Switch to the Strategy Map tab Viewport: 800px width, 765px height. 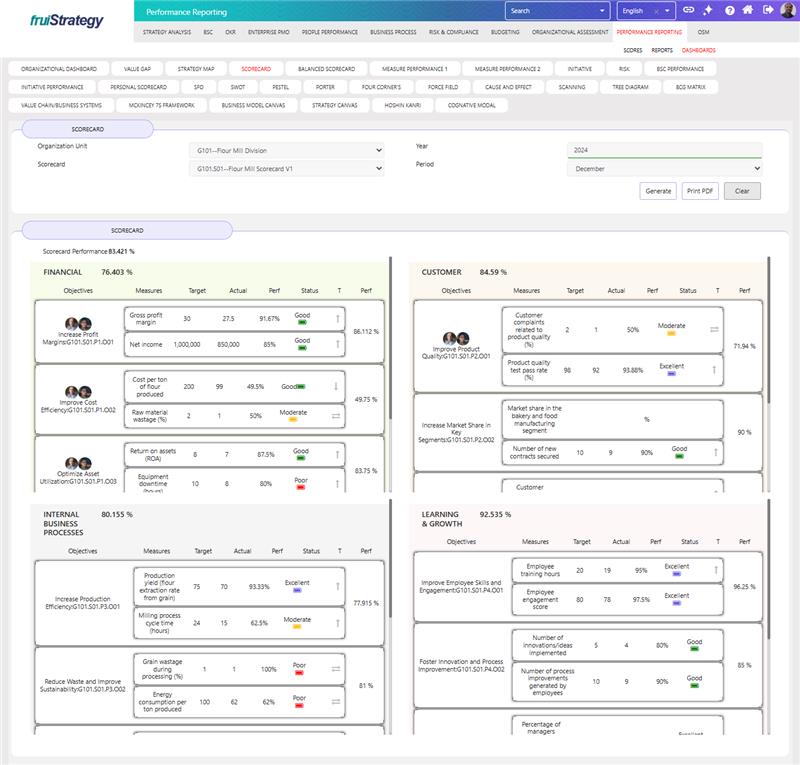tap(195, 69)
